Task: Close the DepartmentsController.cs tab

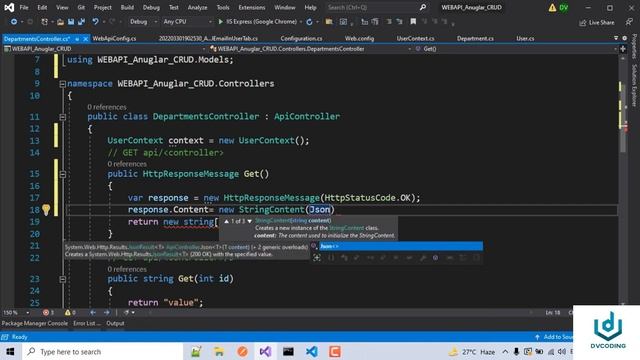Action: click(85, 39)
